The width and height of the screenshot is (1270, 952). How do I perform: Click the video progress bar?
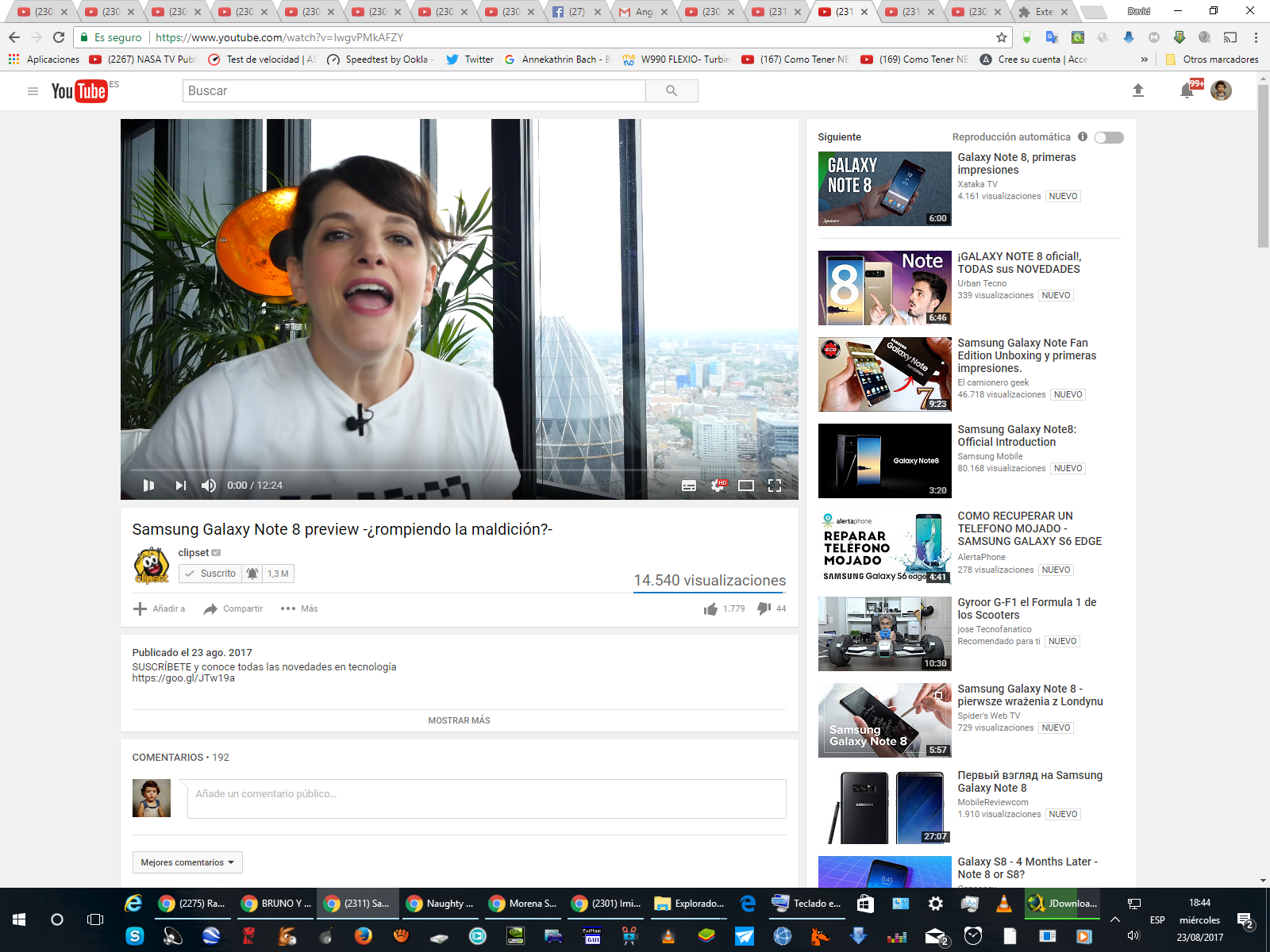(459, 470)
